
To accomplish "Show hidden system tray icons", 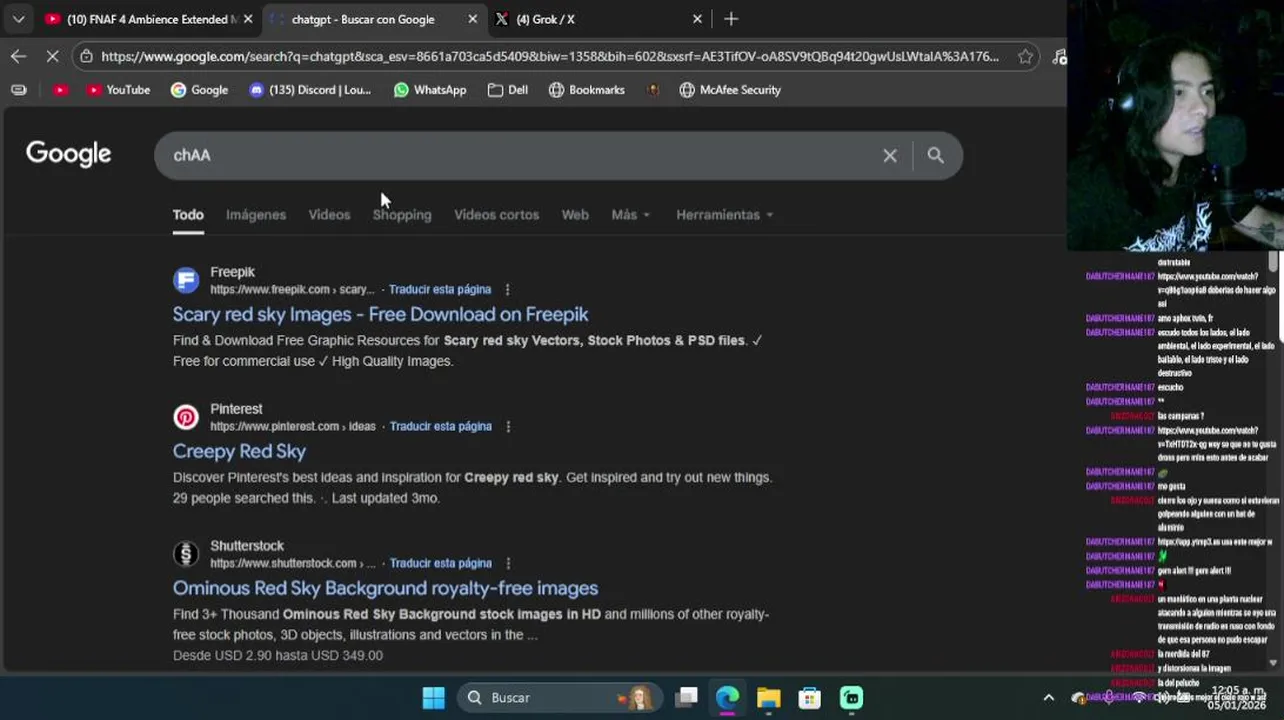I will coord(1048,698).
